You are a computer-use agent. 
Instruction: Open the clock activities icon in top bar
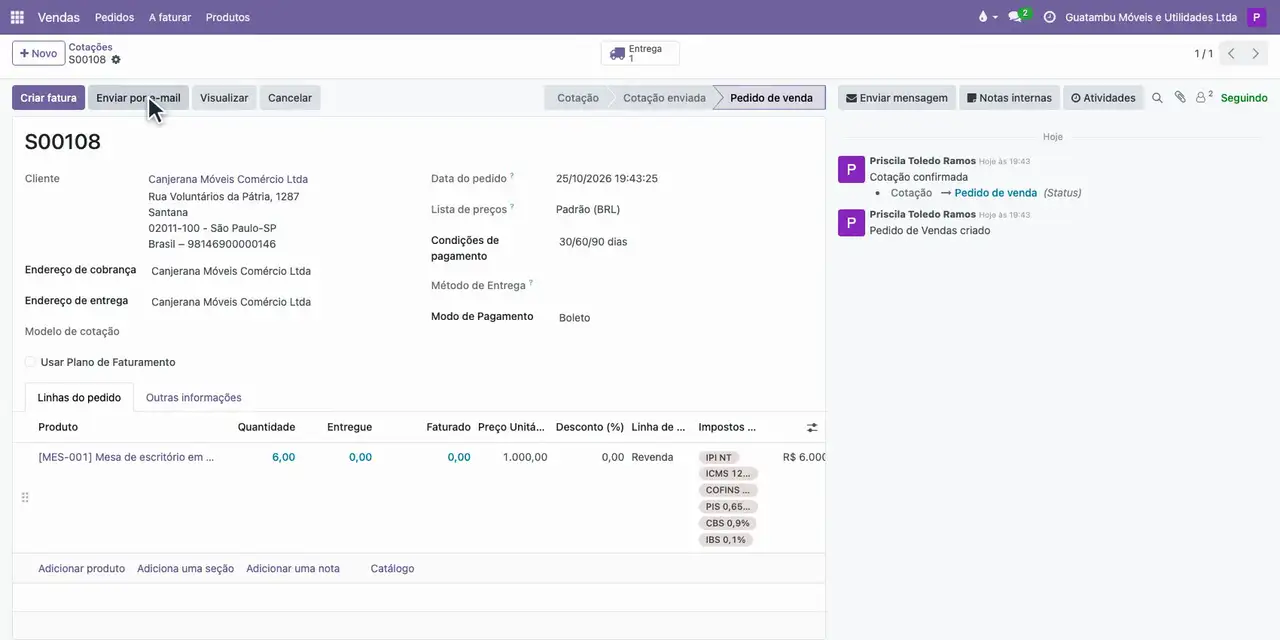(1049, 17)
